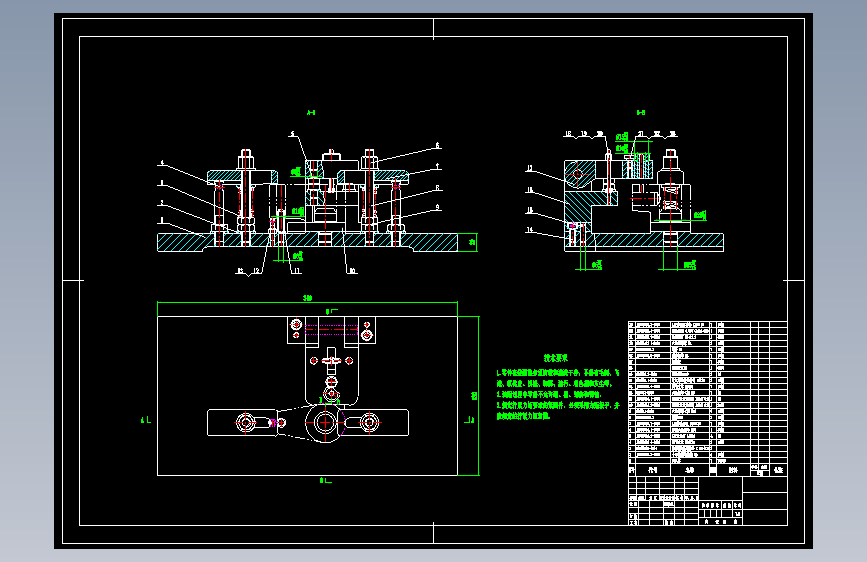Pick balloon number 4 in A-A view
867x562 pixels.
[x=162, y=163]
